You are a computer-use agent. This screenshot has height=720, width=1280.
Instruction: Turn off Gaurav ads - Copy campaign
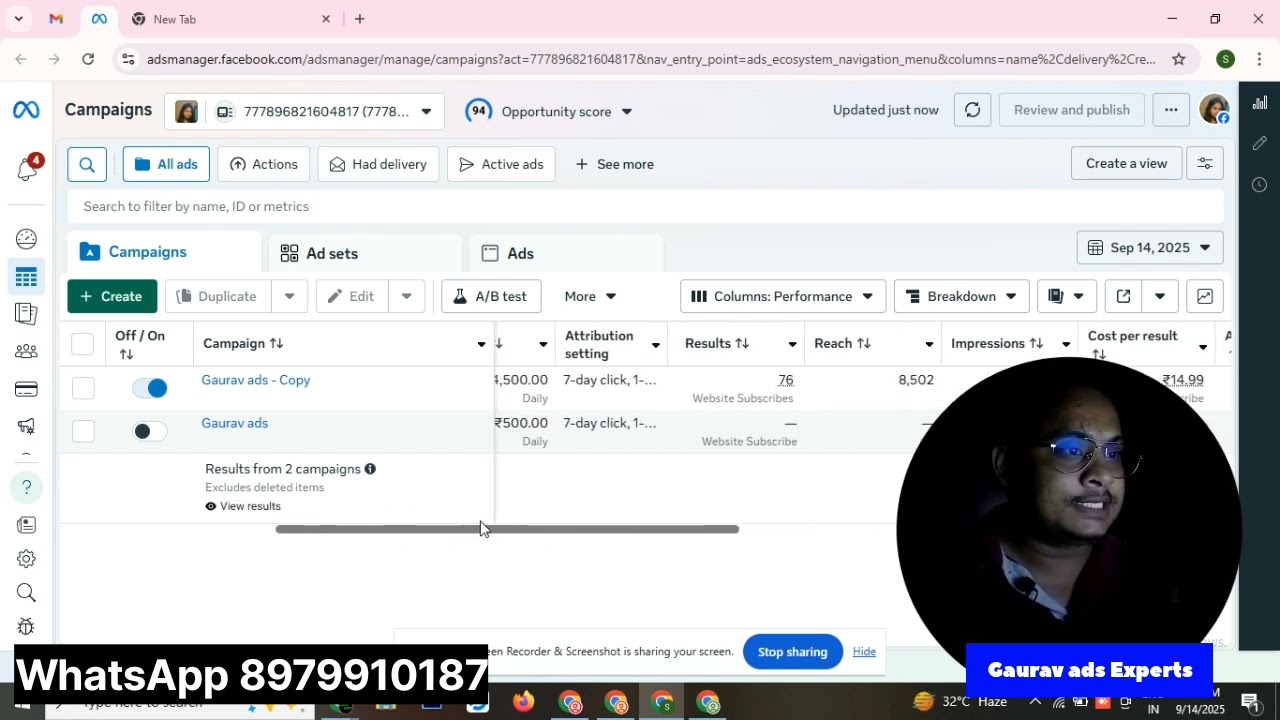pos(150,388)
